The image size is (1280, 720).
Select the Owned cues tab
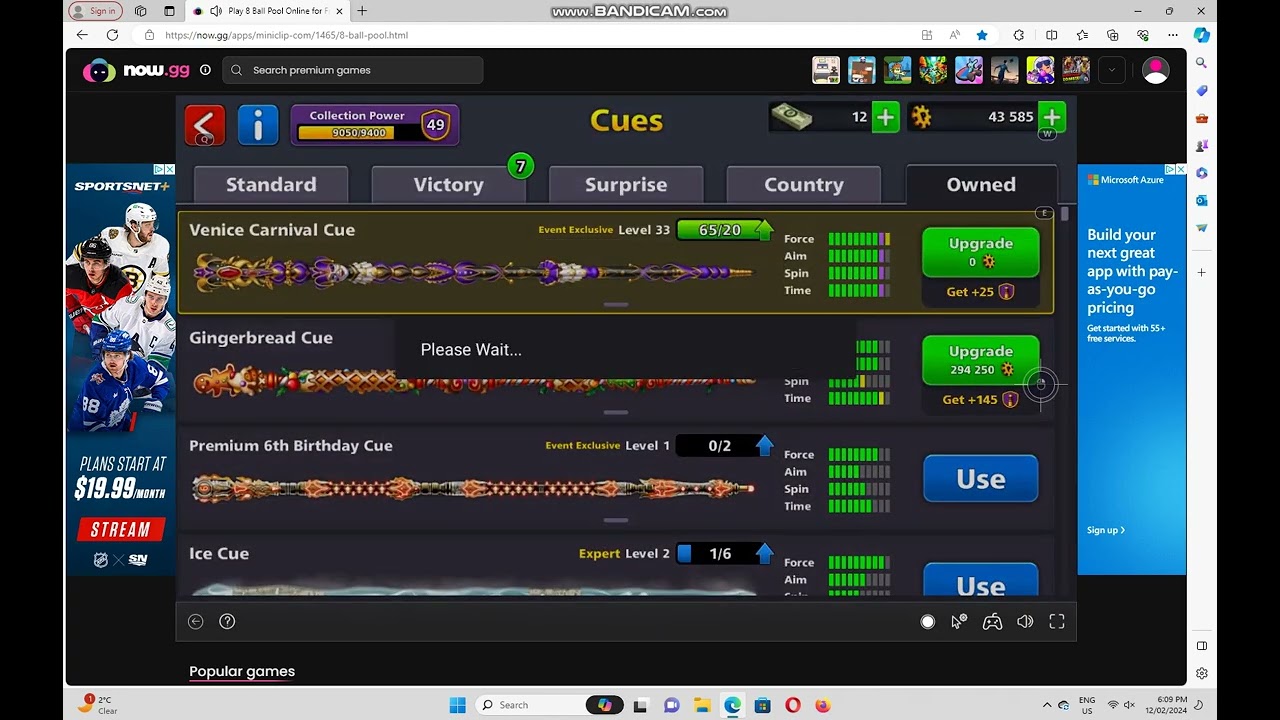coord(981,185)
